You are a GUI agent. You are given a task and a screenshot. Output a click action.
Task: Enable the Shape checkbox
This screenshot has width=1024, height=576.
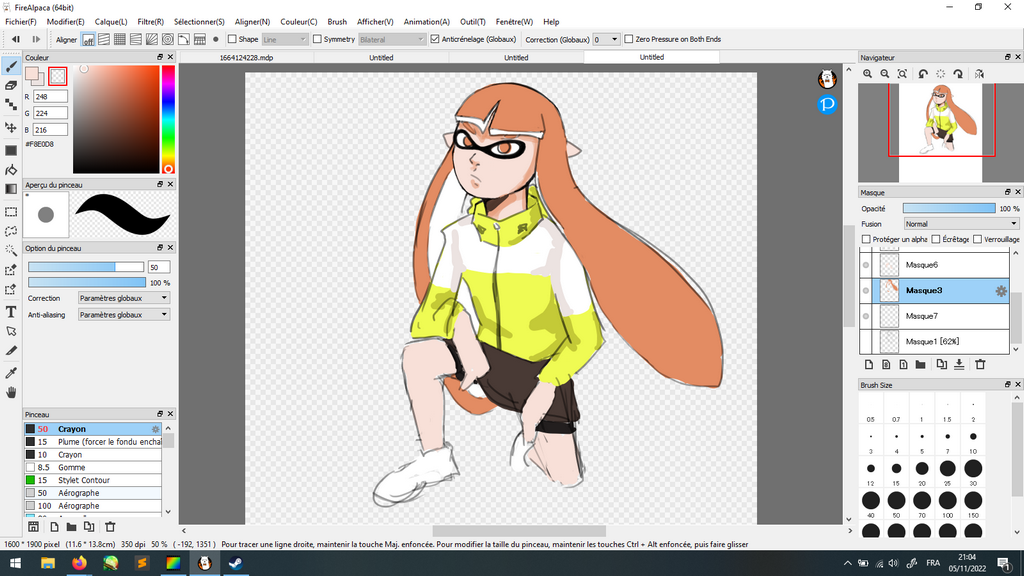pyautogui.click(x=232, y=39)
